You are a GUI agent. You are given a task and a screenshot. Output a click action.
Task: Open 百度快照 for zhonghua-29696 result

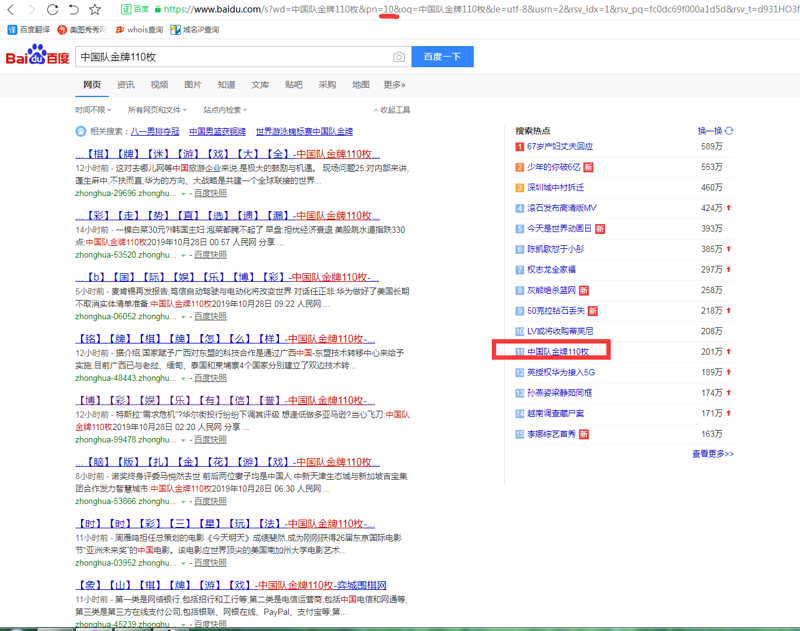(x=210, y=193)
